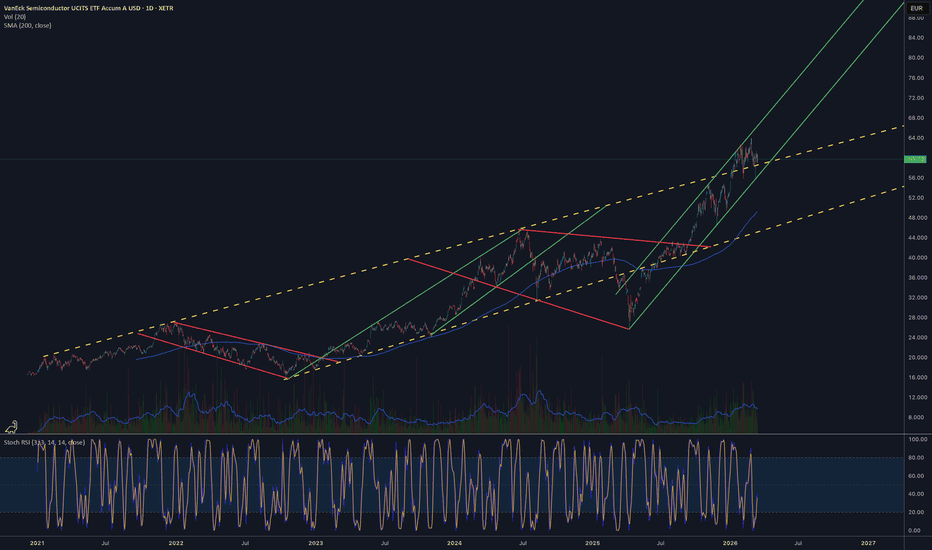This screenshot has height=550, width=932.
Task: Click the 64.00 price axis label
Action: point(915,138)
